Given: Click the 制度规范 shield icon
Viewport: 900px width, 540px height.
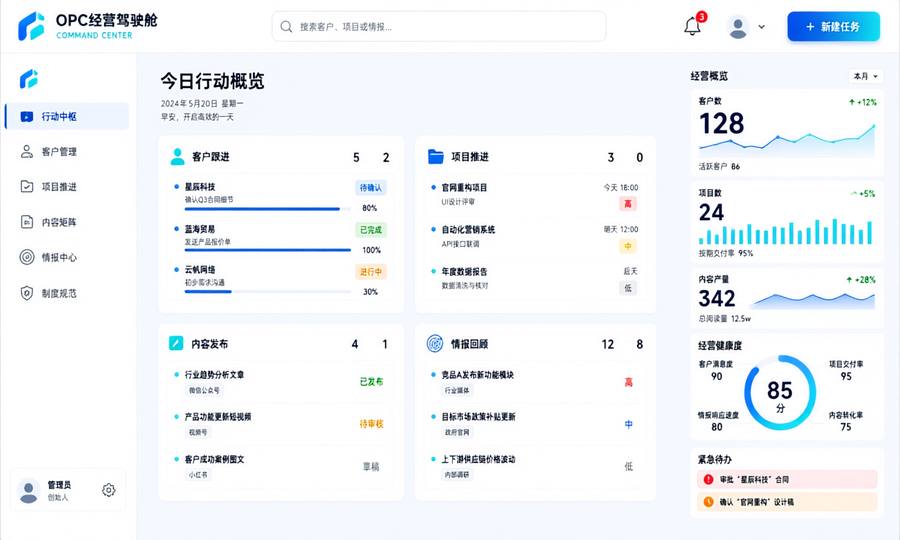Looking at the screenshot, I should tap(26, 293).
